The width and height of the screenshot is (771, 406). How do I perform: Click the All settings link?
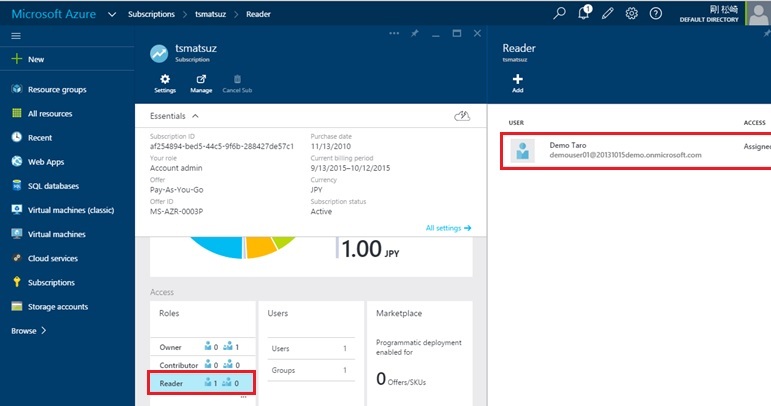pyautogui.click(x=448, y=228)
